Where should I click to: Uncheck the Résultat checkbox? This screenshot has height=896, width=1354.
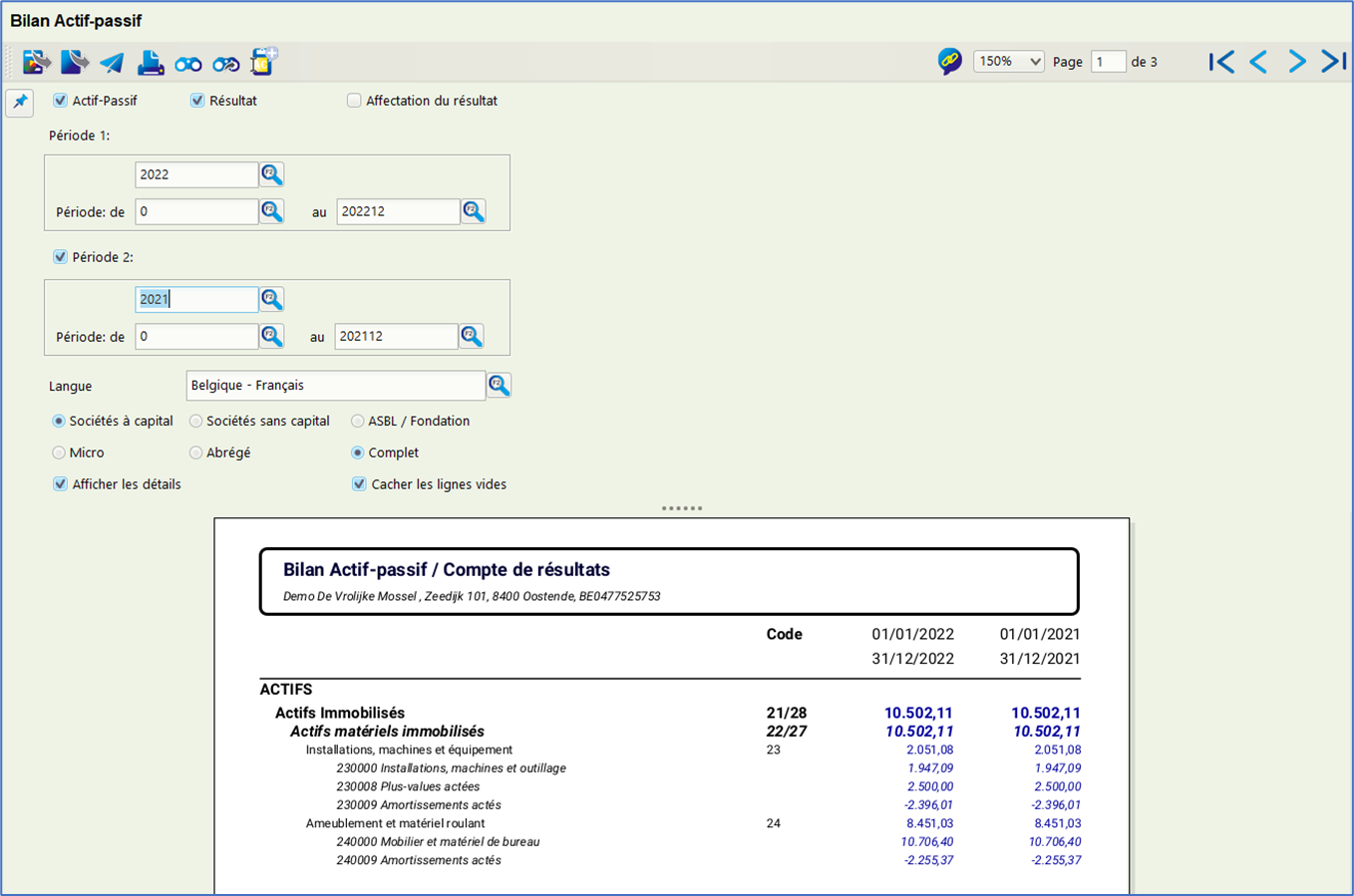197,101
